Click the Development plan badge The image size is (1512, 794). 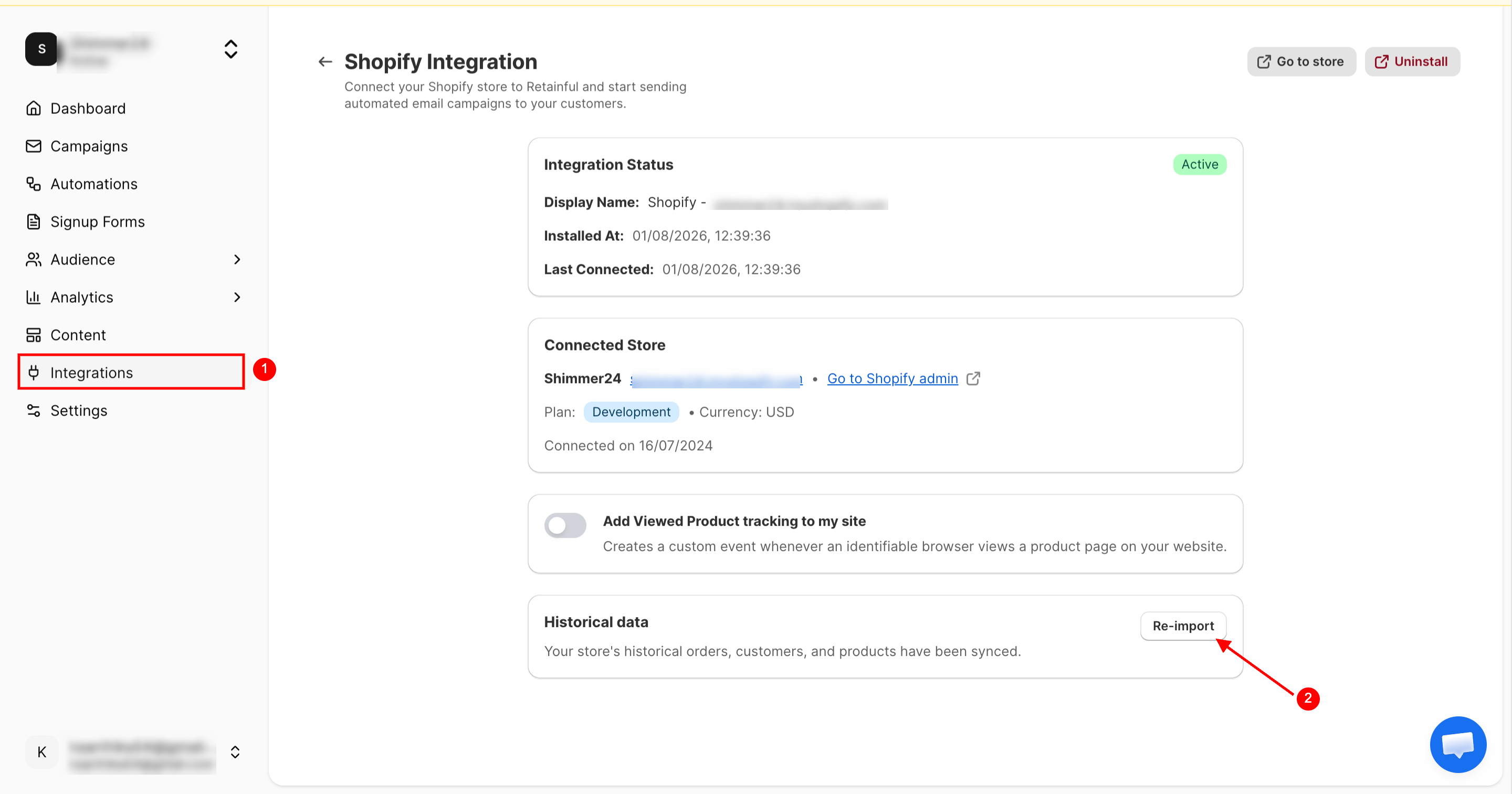click(x=631, y=412)
